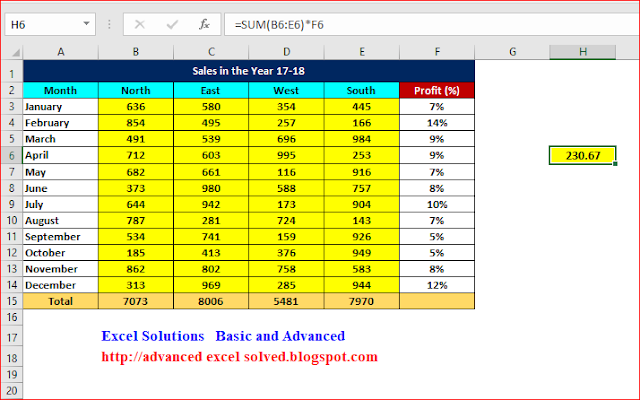Click the 'Profit (%)' header cell

click(x=437, y=90)
